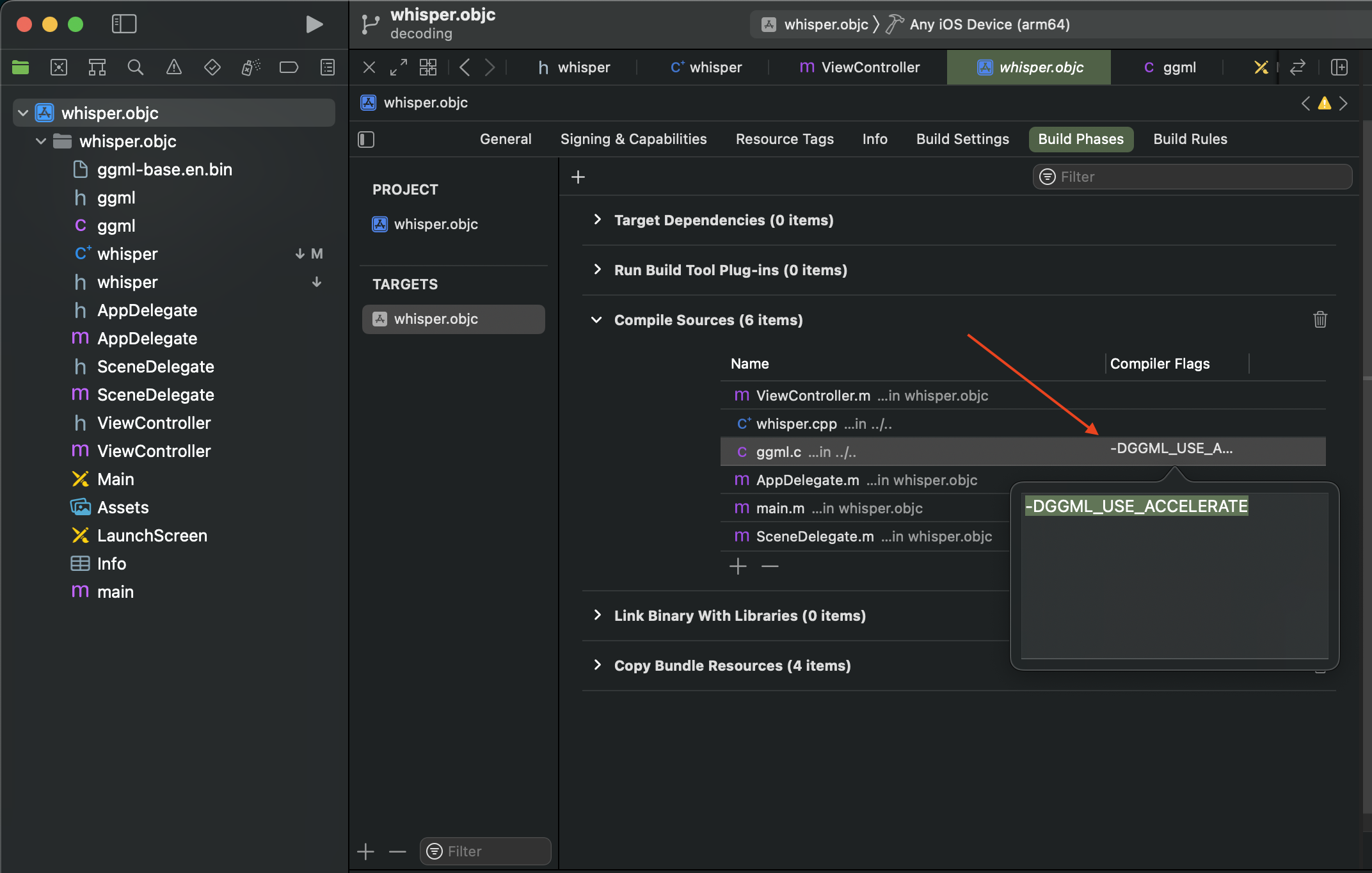The height and width of the screenshot is (873, 1372).
Task: Open the General settings tab
Action: tap(506, 139)
